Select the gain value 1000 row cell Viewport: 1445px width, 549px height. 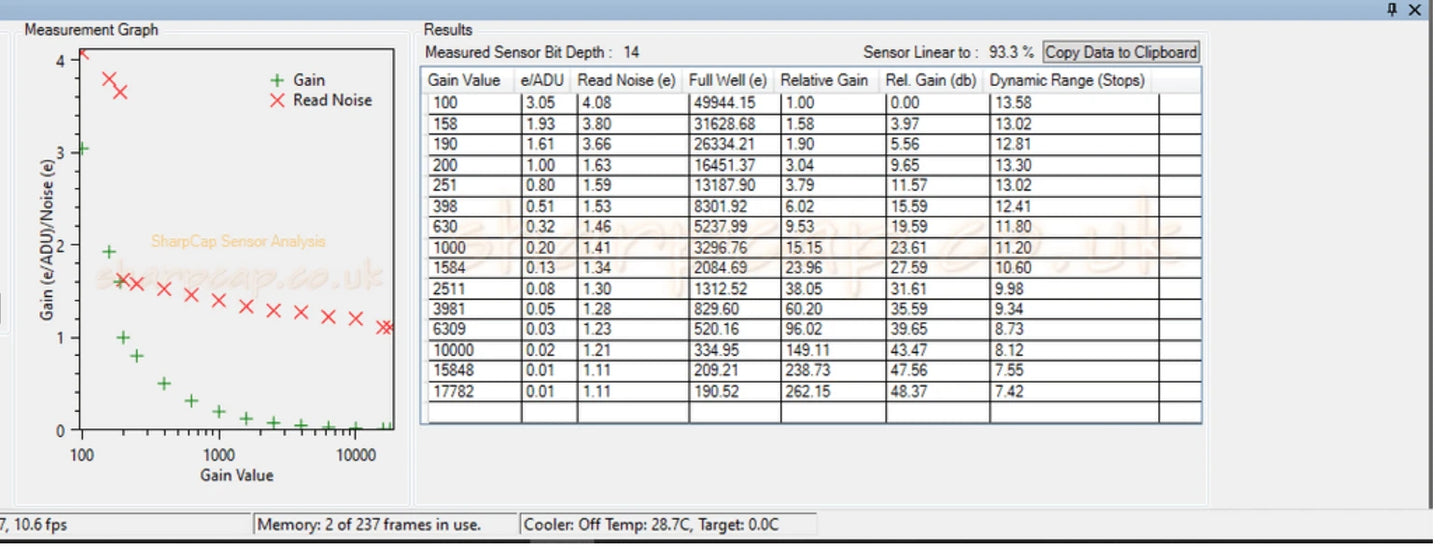(474, 247)
